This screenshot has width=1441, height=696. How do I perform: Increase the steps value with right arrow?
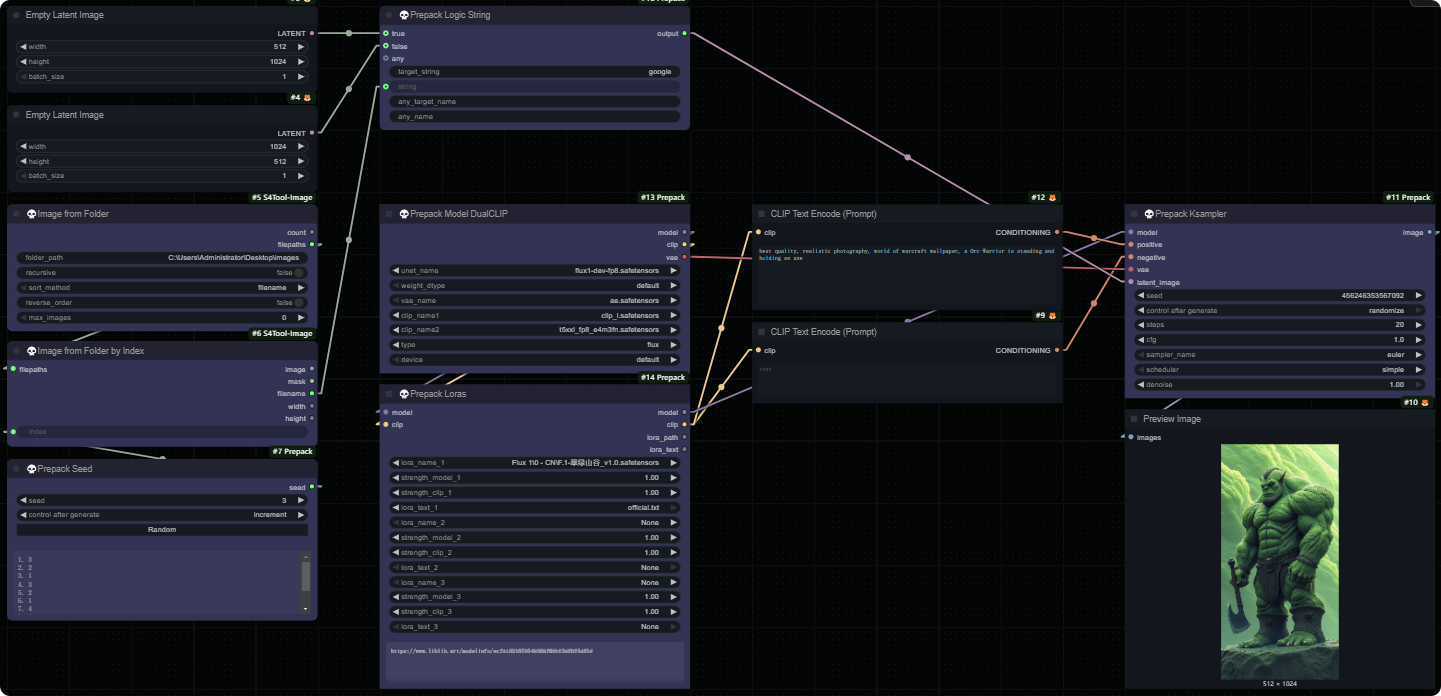[x=1422, y=325]
